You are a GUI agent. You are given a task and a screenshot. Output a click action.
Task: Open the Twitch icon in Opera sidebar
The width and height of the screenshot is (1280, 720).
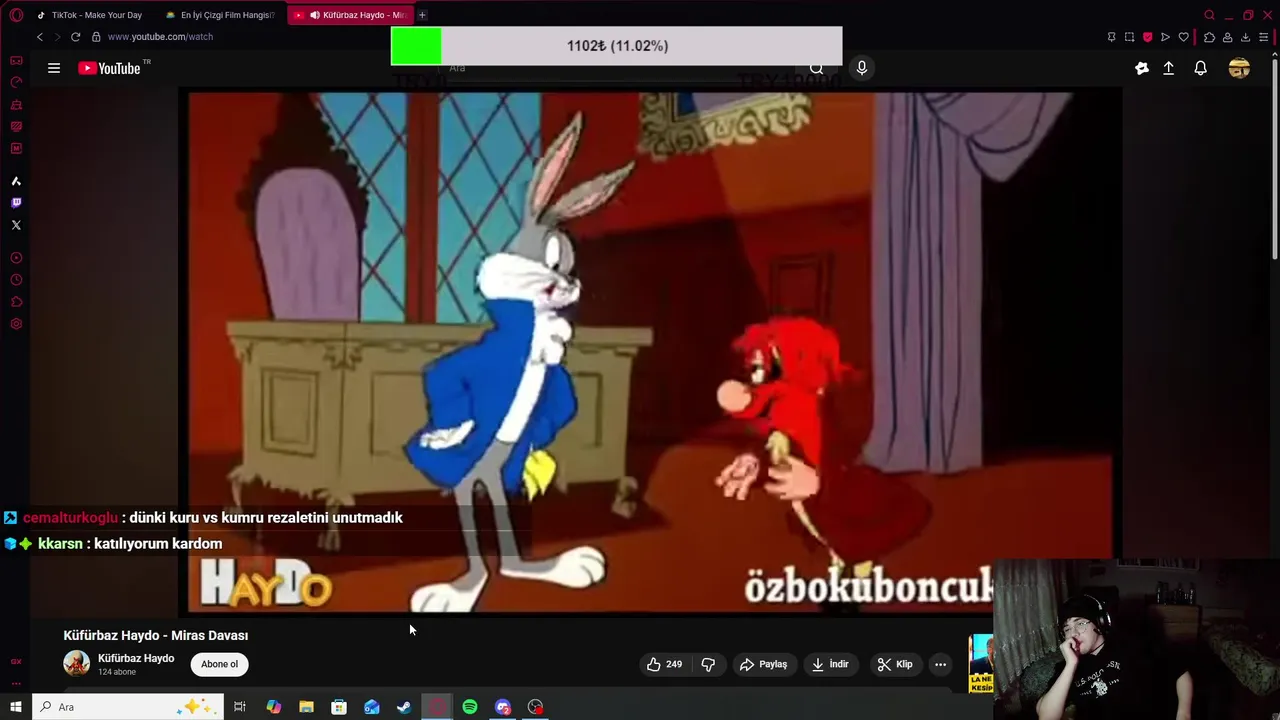tap(16, 203)
